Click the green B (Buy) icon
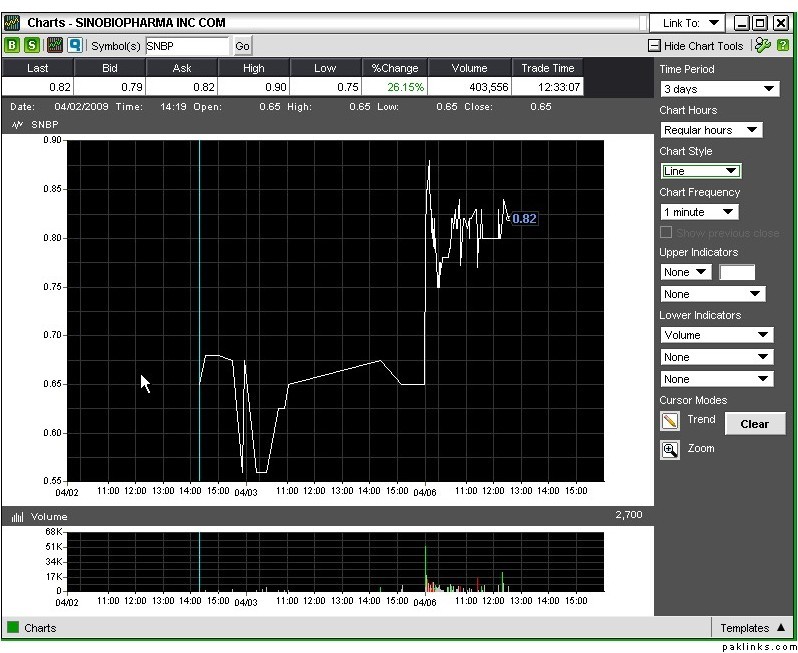The width and height of the screenshot is (798, 653). point(12,45)
